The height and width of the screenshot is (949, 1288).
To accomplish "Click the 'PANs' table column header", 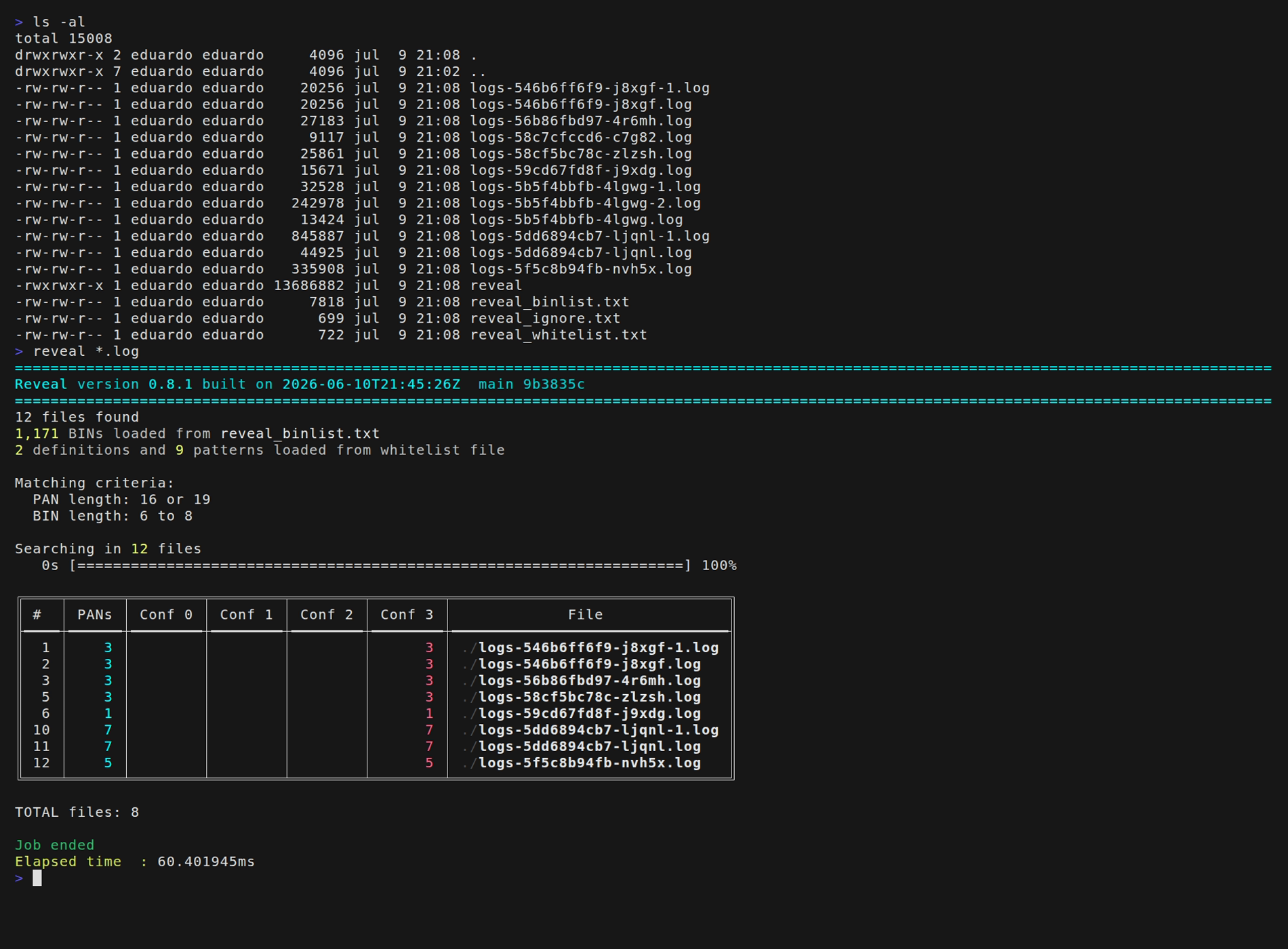I will (x=95, y=615).
